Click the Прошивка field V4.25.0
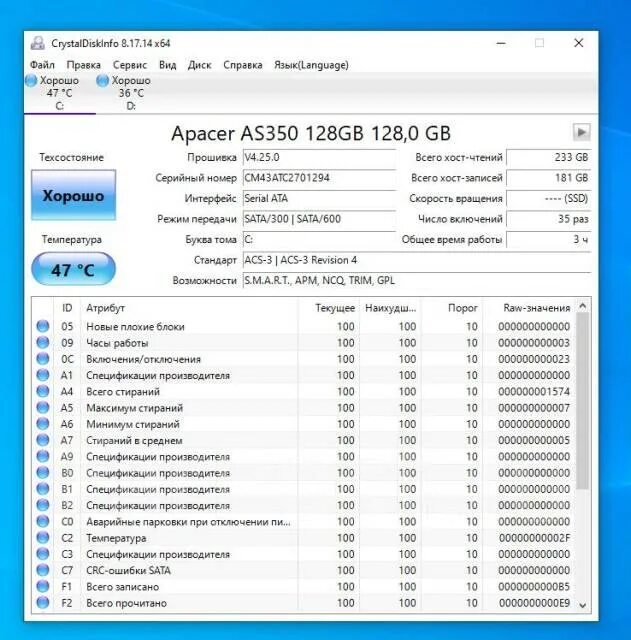This screenshot has width=631, height=640. [319, 158]
